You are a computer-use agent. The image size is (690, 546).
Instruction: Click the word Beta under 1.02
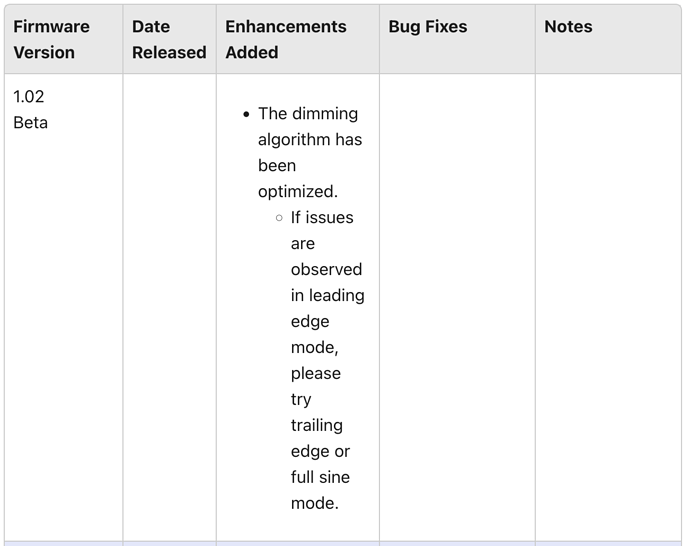31,123
